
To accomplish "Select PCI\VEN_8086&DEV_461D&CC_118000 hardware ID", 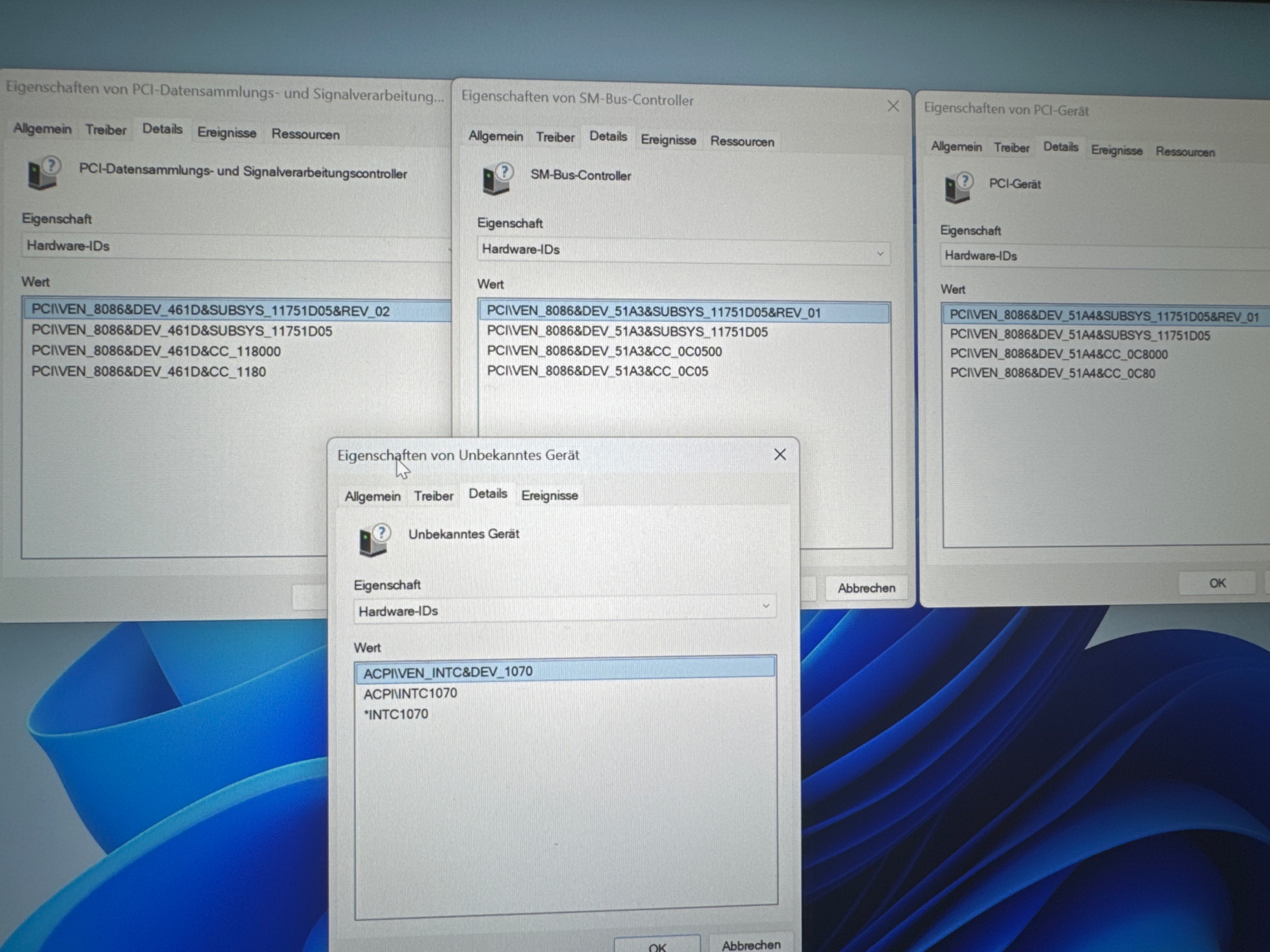I will coord(155,351).
